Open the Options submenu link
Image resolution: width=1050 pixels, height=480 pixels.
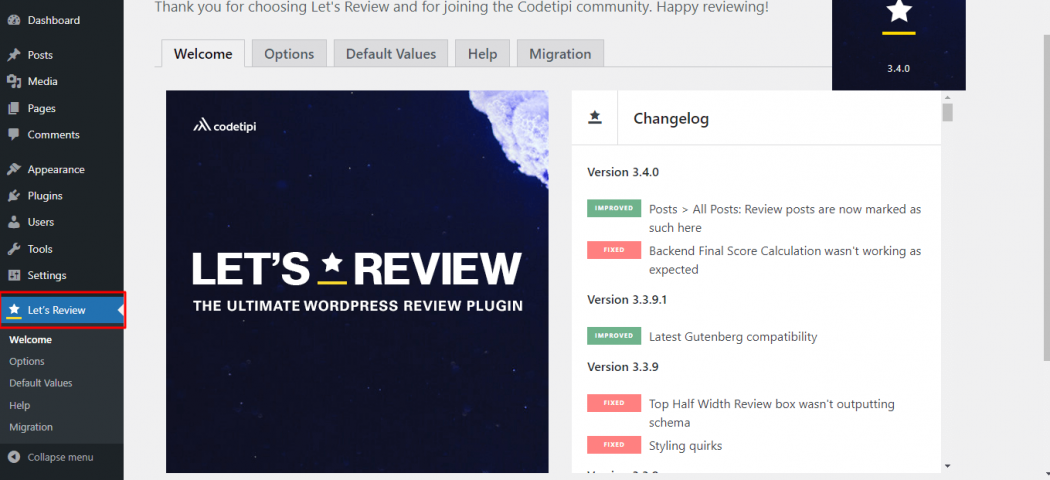pos(27,362)
